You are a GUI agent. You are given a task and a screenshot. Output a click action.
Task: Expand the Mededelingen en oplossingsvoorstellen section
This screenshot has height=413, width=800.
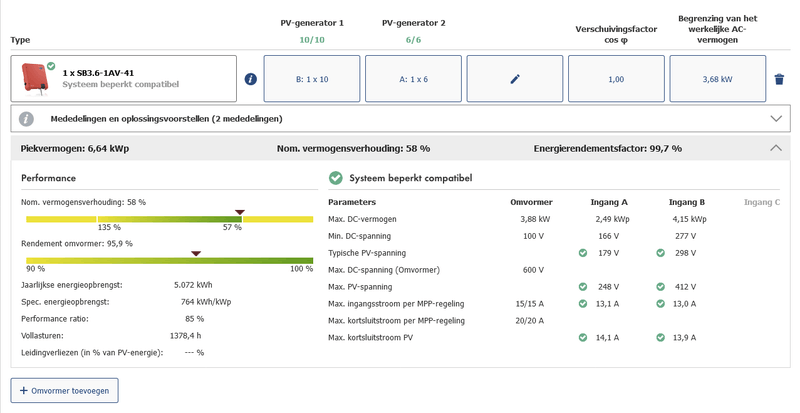pos(776,118)
